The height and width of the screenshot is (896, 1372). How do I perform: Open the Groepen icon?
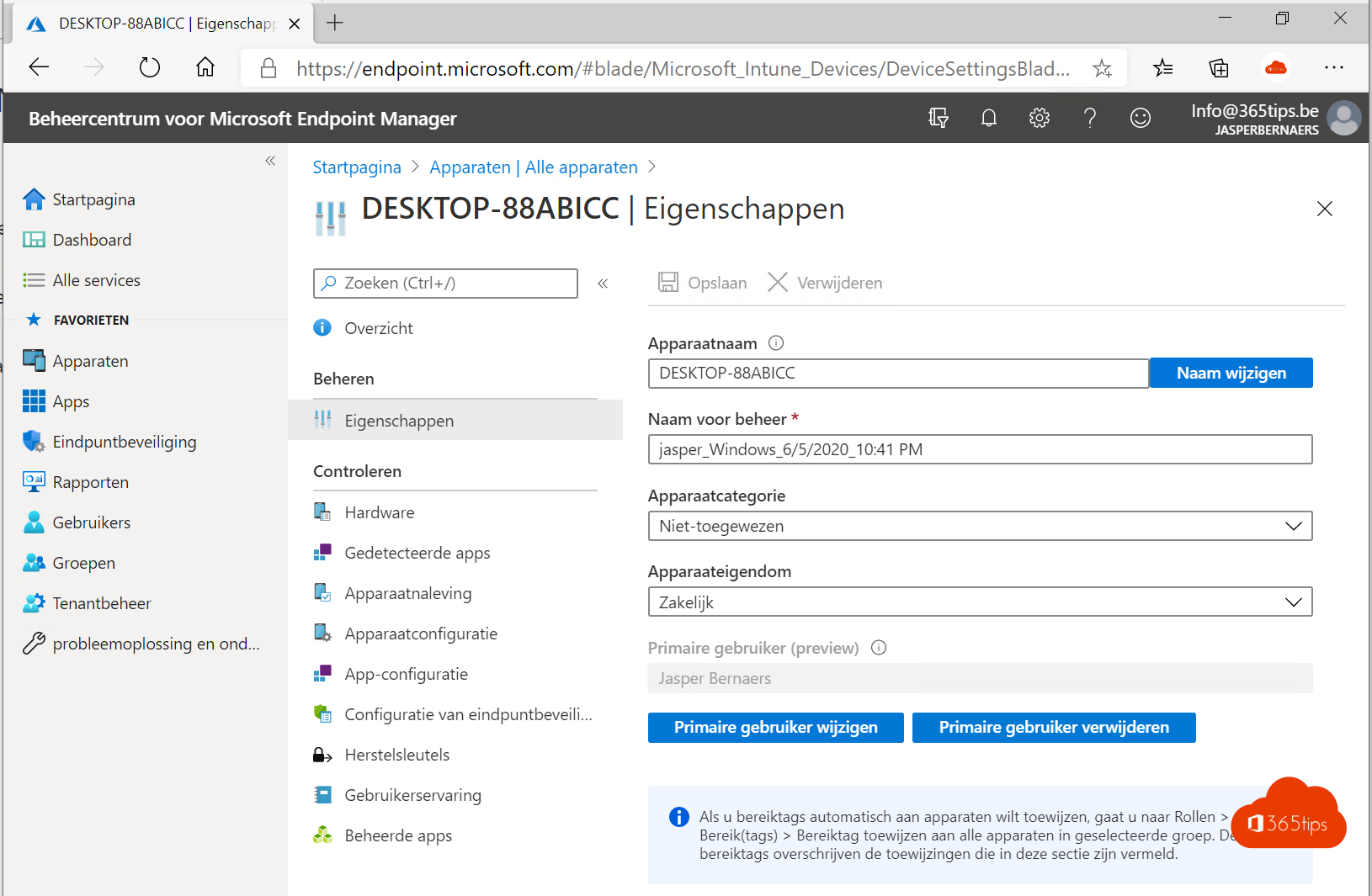tap(34, 562)
